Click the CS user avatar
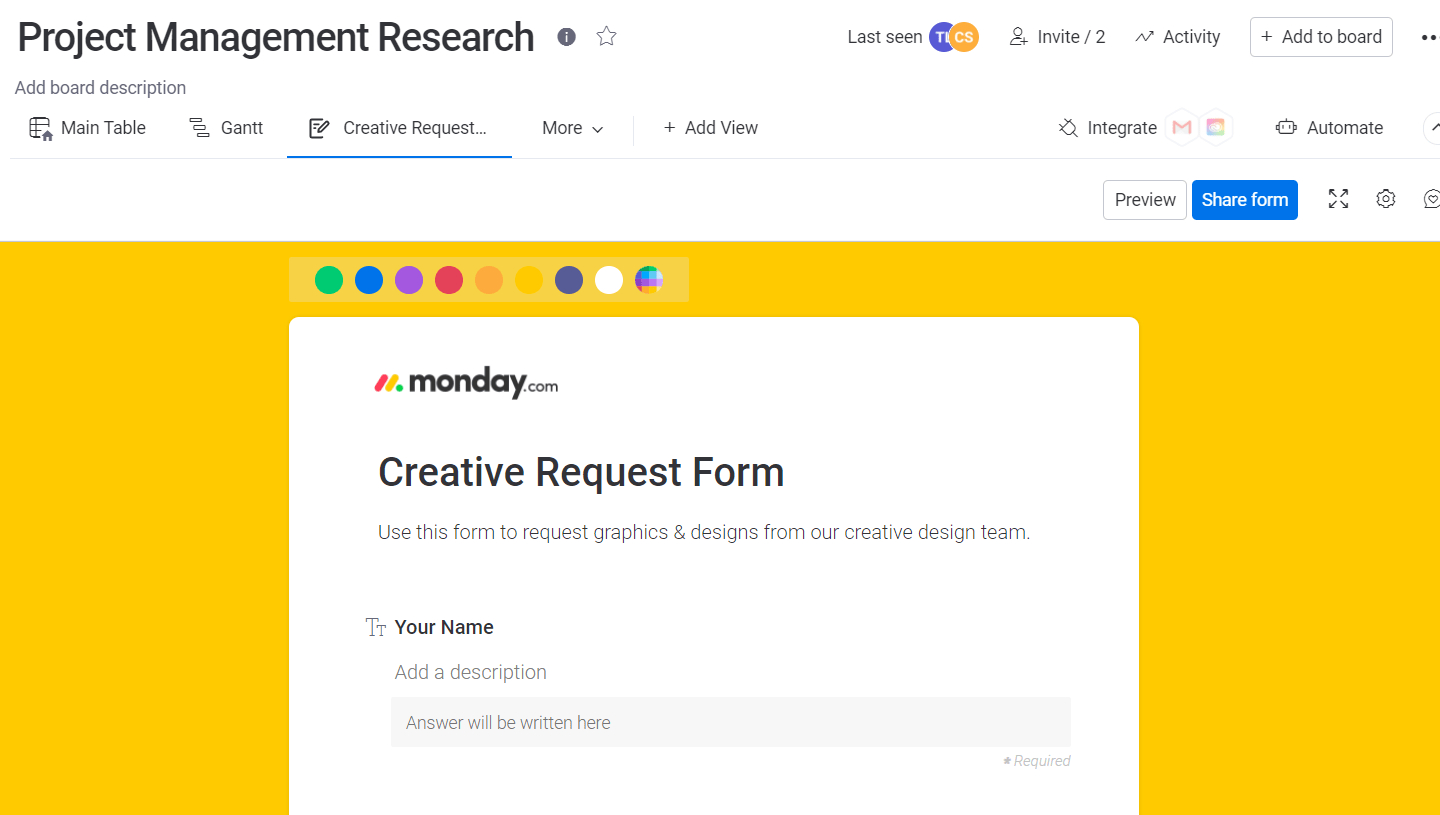 [964, 37]
